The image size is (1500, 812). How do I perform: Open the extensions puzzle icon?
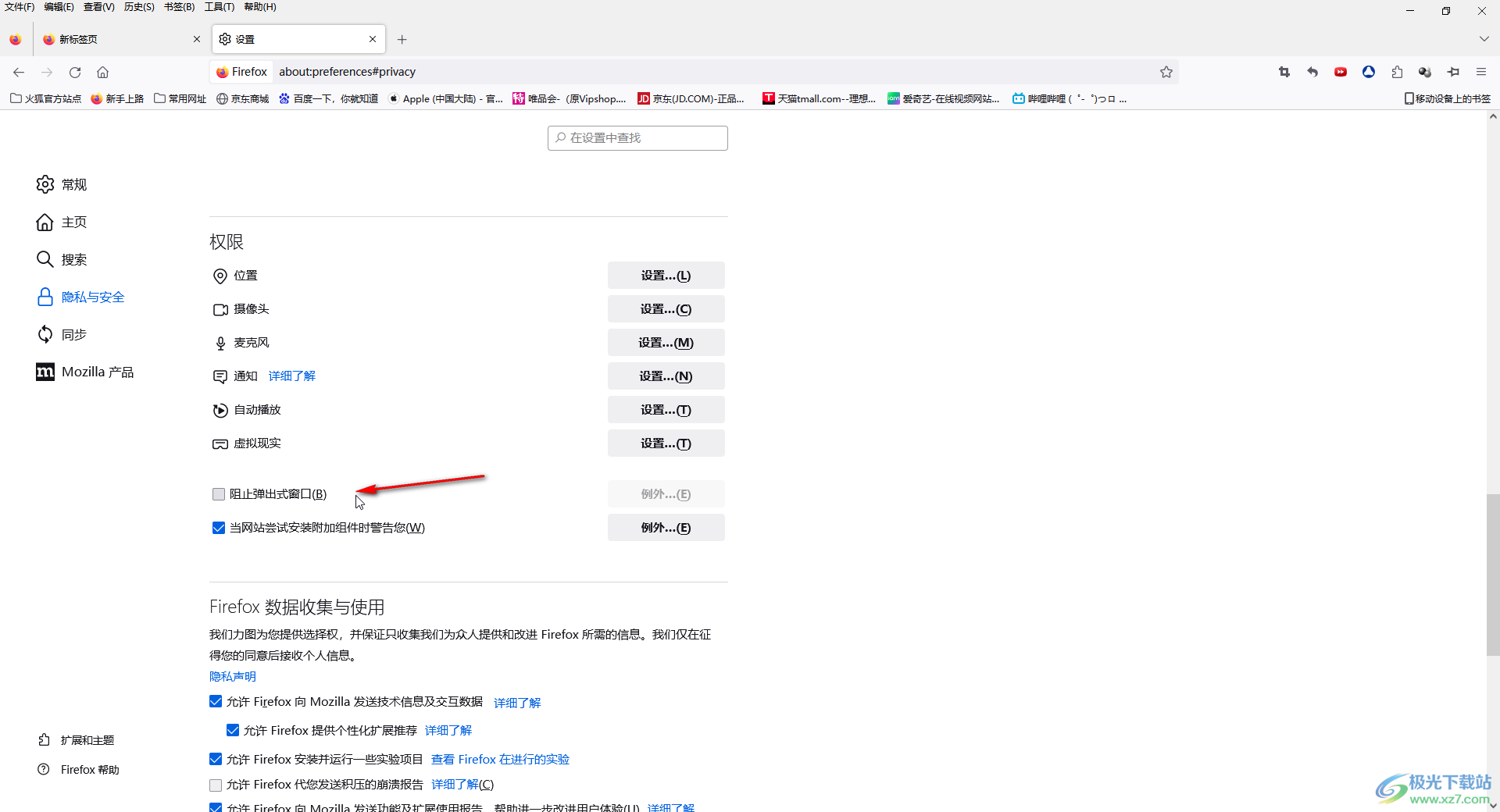pos(1397,72)
